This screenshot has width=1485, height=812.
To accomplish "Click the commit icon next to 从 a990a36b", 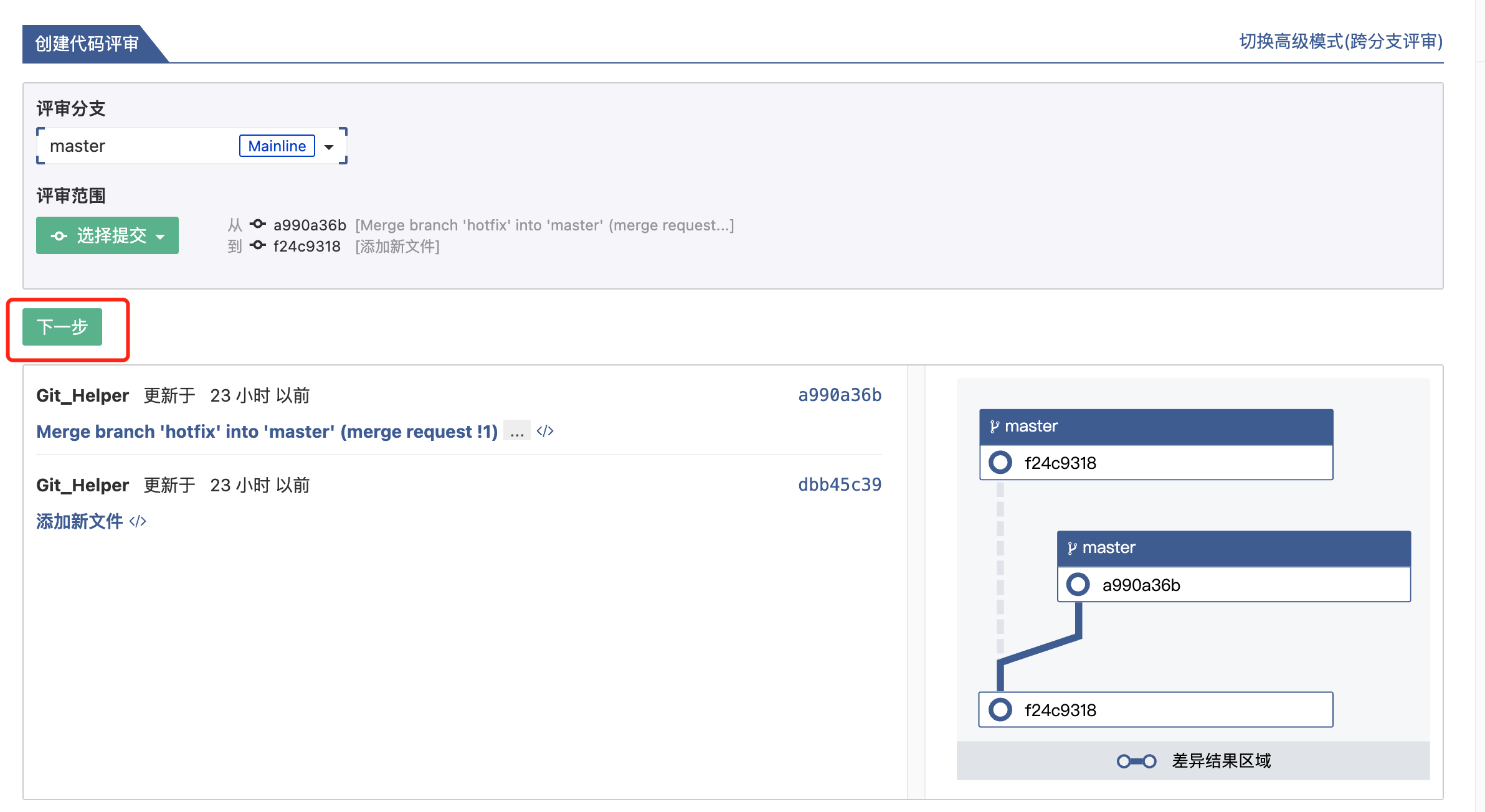I will [258, 224].
